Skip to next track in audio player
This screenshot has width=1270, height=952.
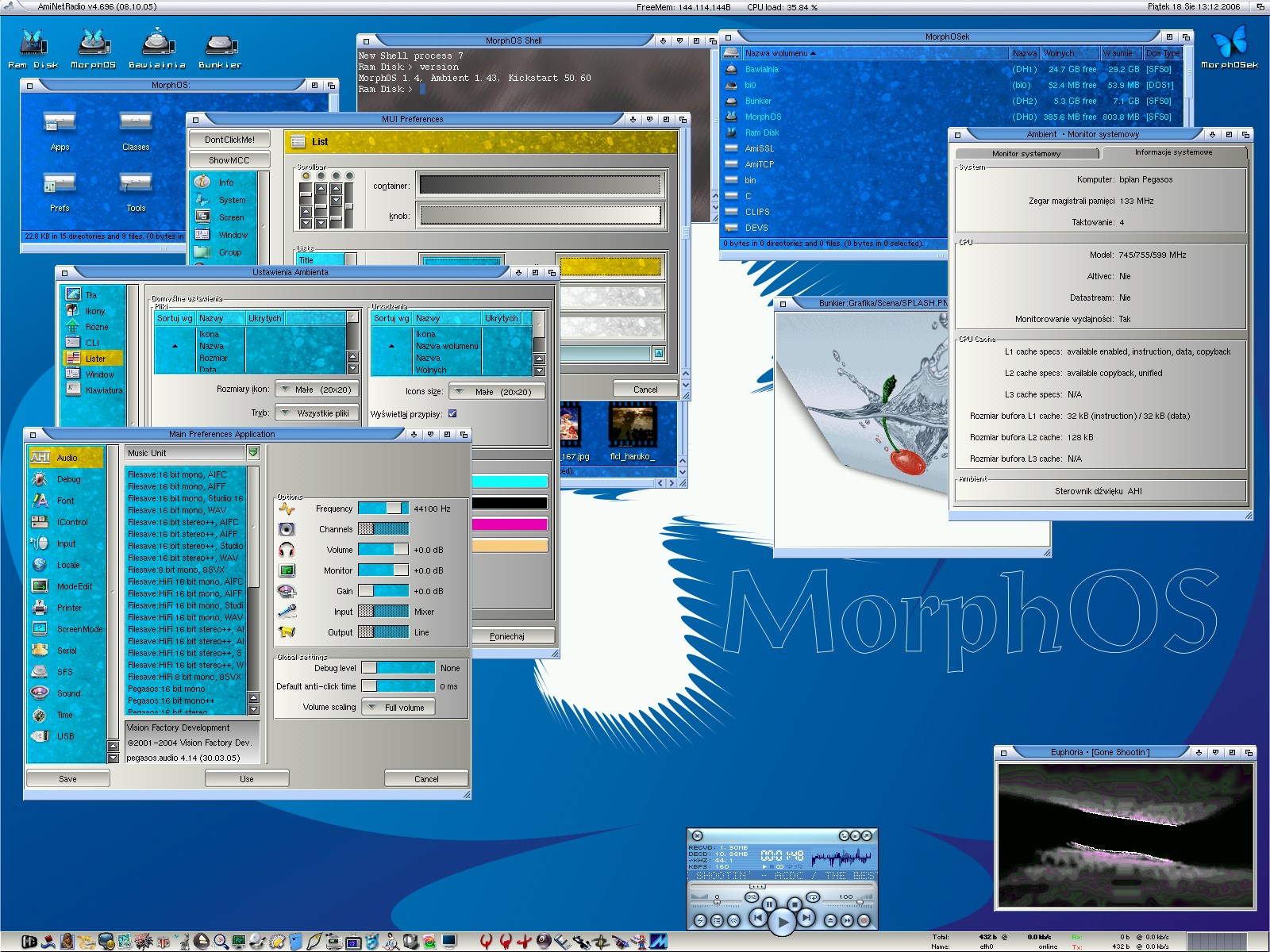click(806, 918)
